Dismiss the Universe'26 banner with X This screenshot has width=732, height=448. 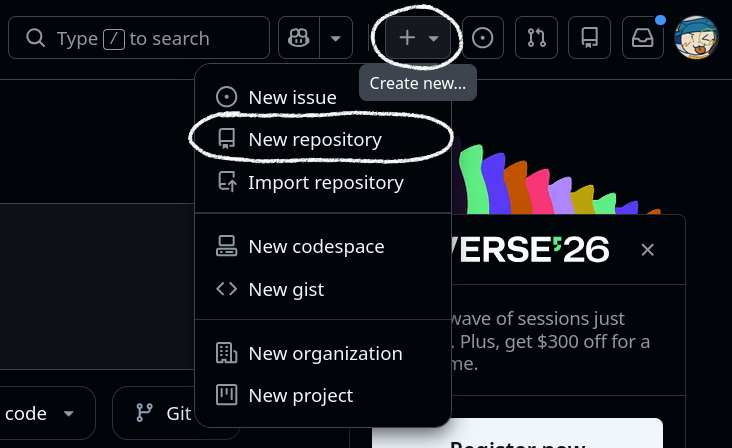648,250
